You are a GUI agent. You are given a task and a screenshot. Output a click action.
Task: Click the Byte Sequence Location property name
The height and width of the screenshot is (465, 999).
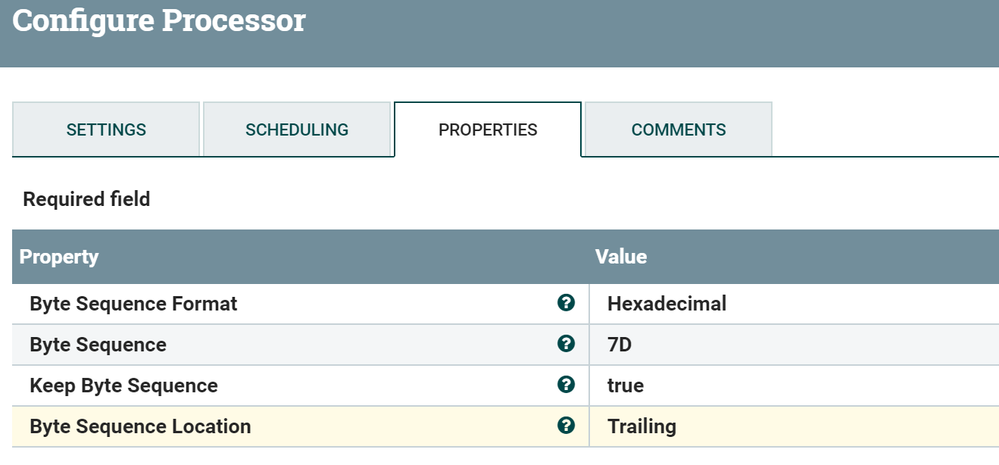(x=140, y=426)
